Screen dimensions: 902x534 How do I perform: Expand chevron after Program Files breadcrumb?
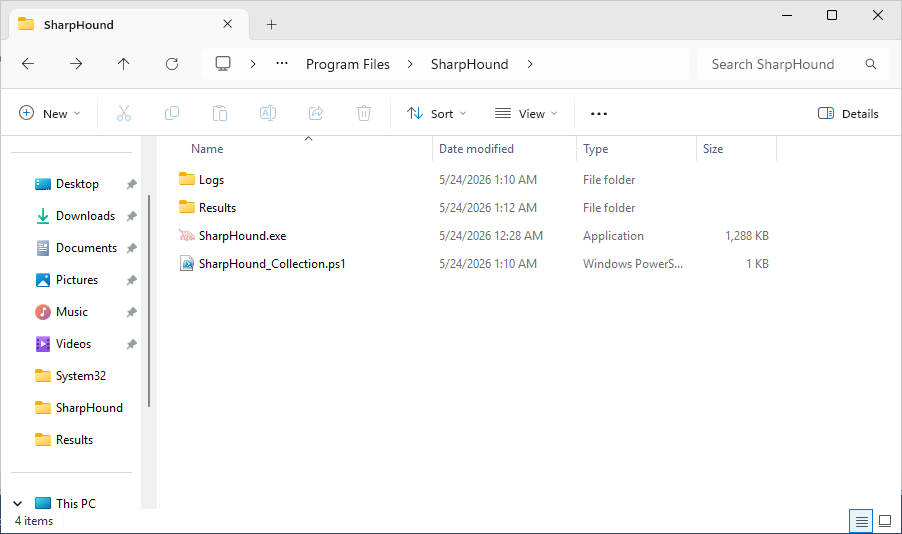coord(410,64)
